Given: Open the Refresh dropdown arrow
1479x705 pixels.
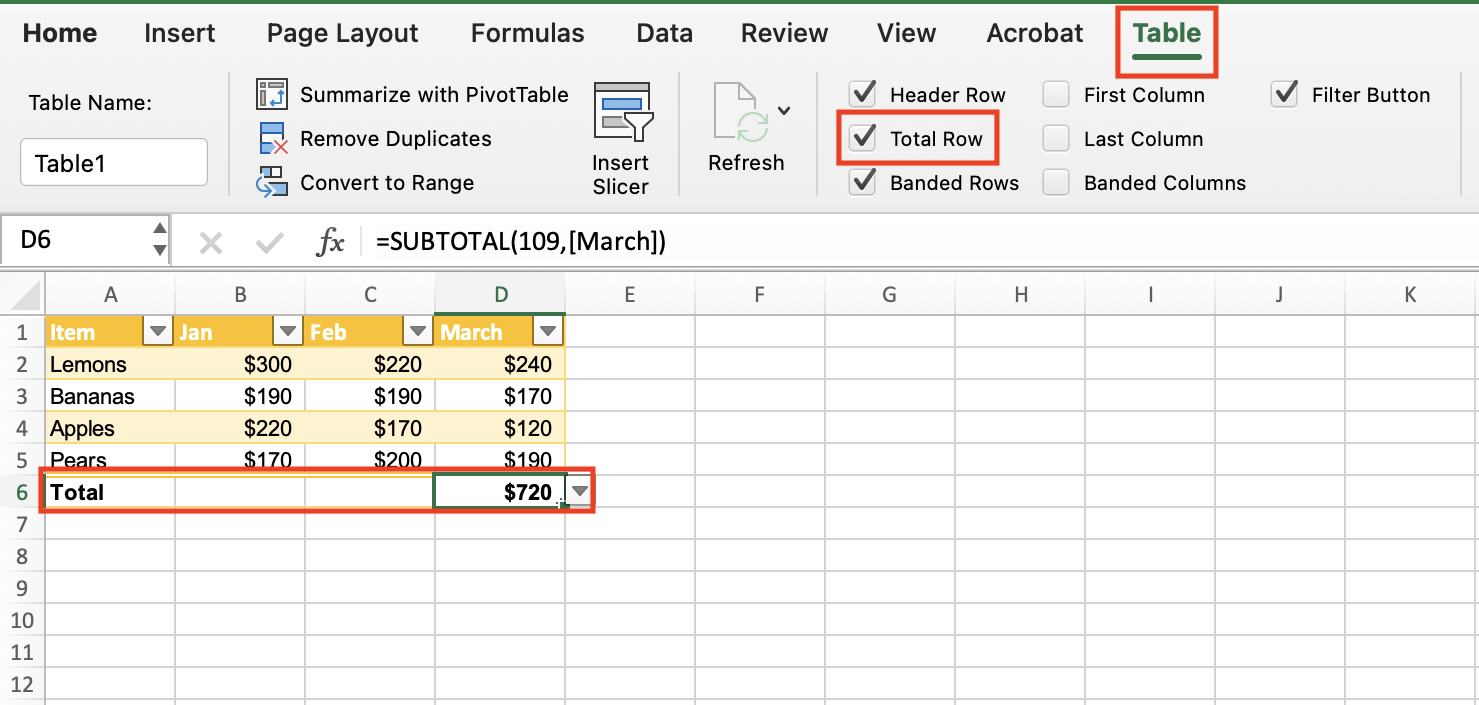Looking at the screenshot, I should (782, 111).
